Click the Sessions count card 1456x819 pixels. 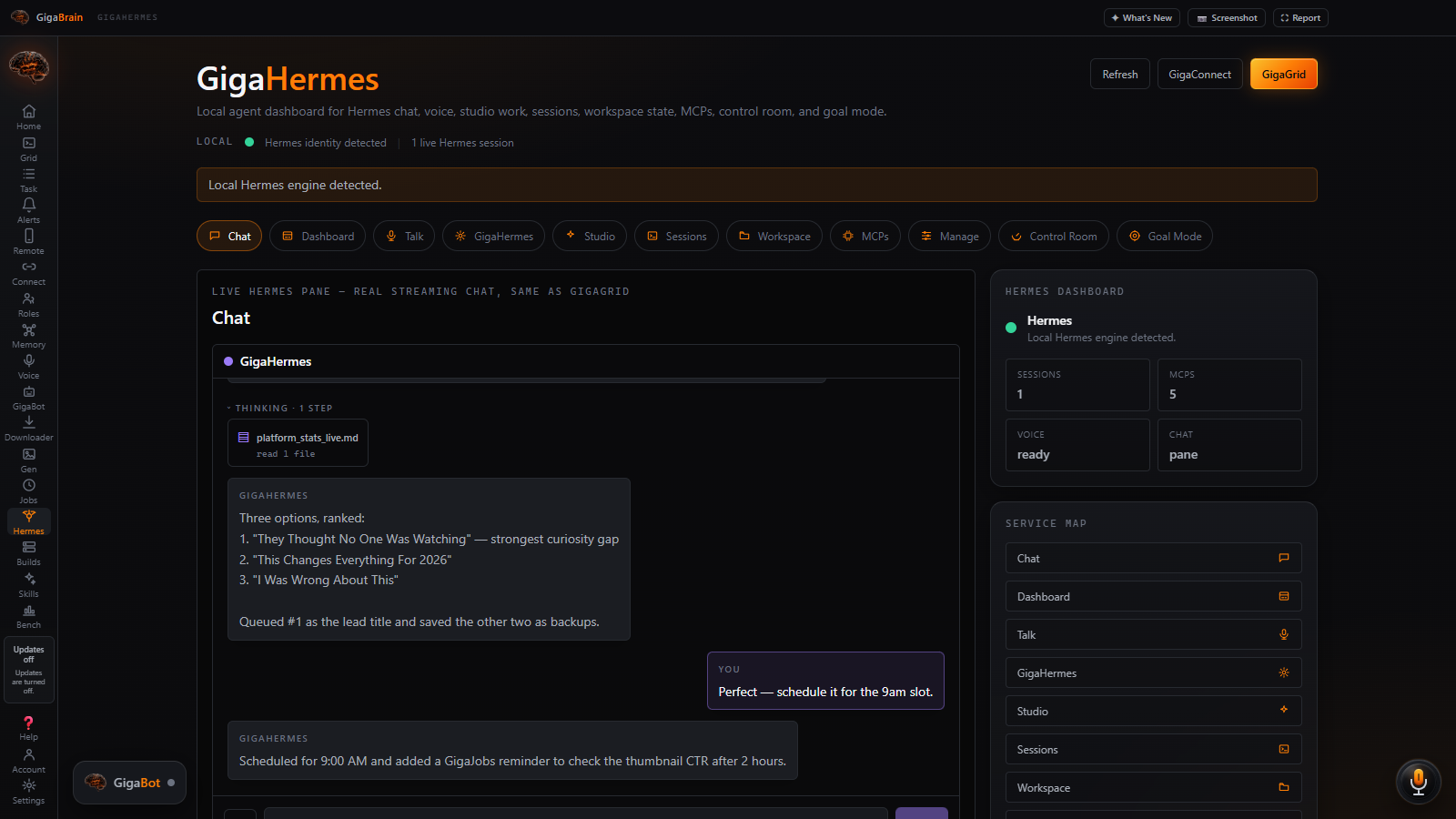1077,385
